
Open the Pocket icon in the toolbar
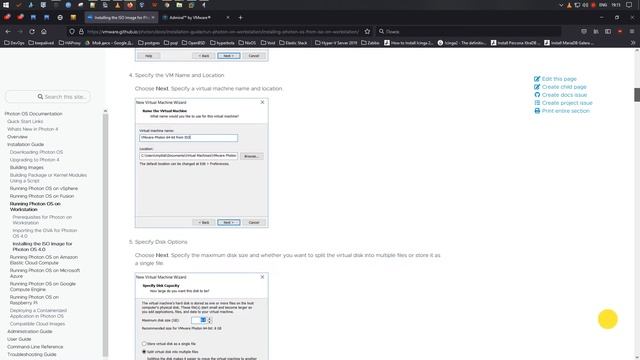click(x=584, y=31)
